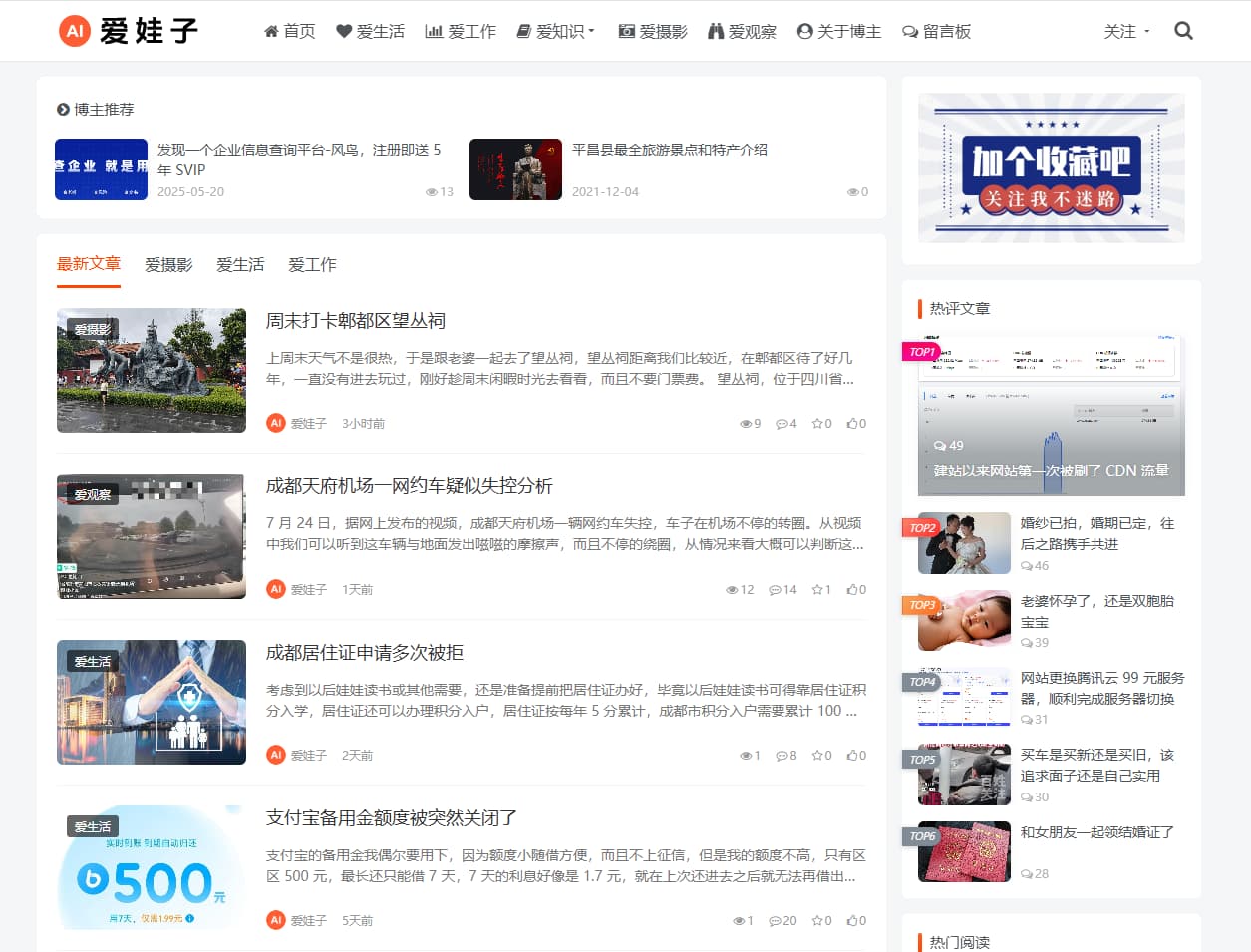
Task: Select the 爱工作 article tab
Action: click(312, 265)
